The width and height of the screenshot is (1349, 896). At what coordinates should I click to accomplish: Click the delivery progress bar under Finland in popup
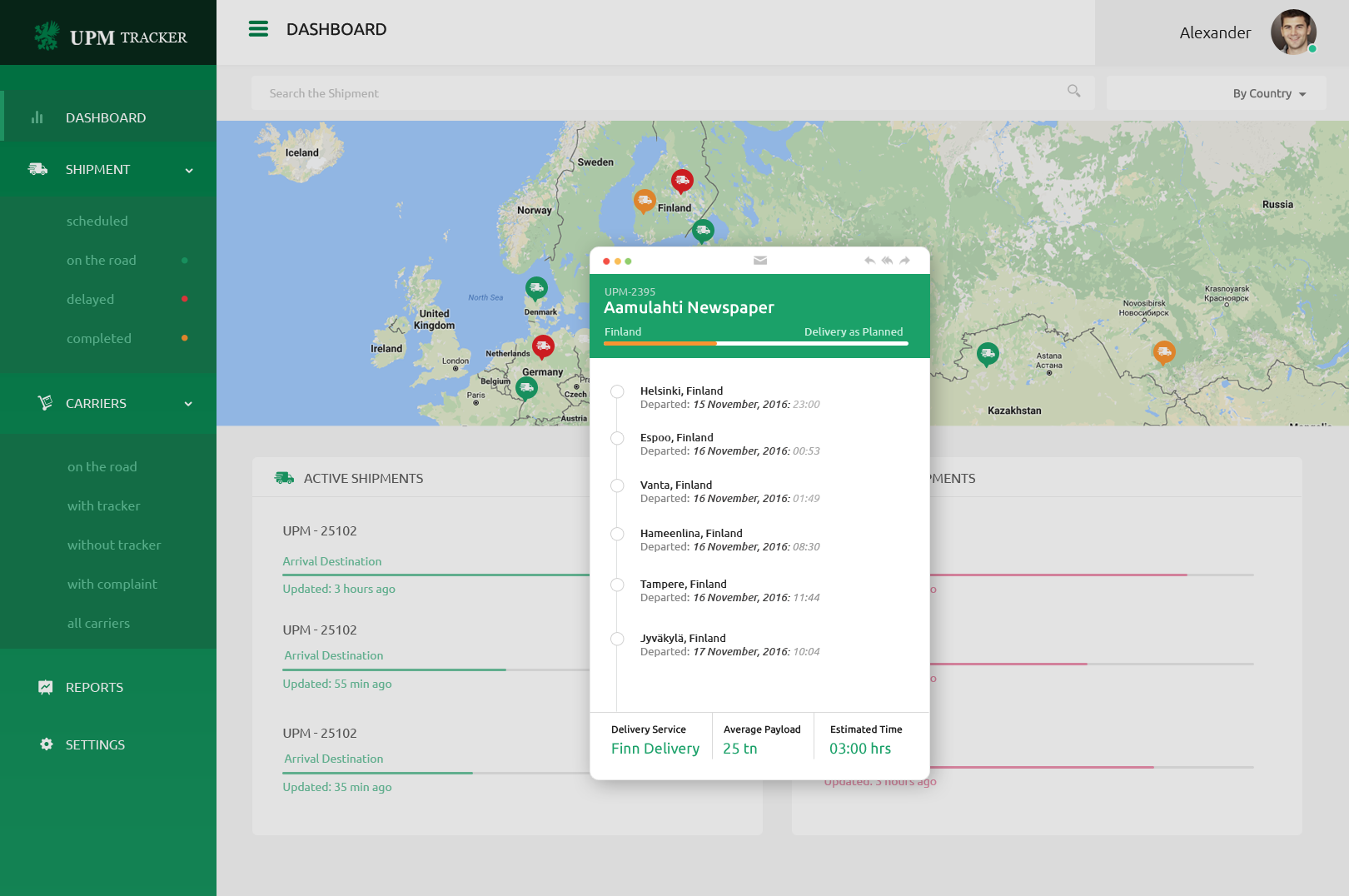[x=756, y=343]
